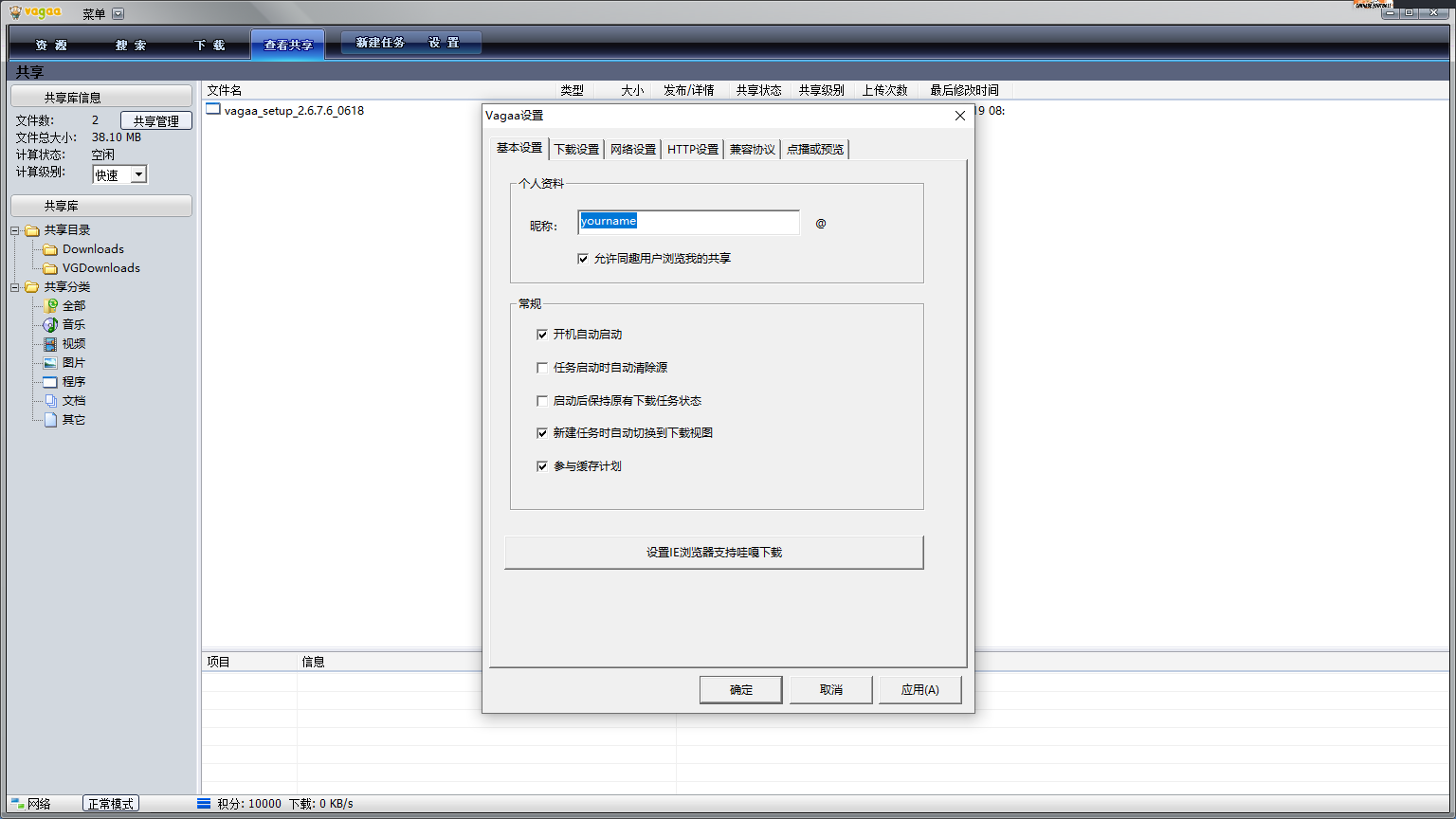Open the 网络设置 tab
Viewport: 1456px width, 819px height.
pyautogui.click(x=633, y=149)
